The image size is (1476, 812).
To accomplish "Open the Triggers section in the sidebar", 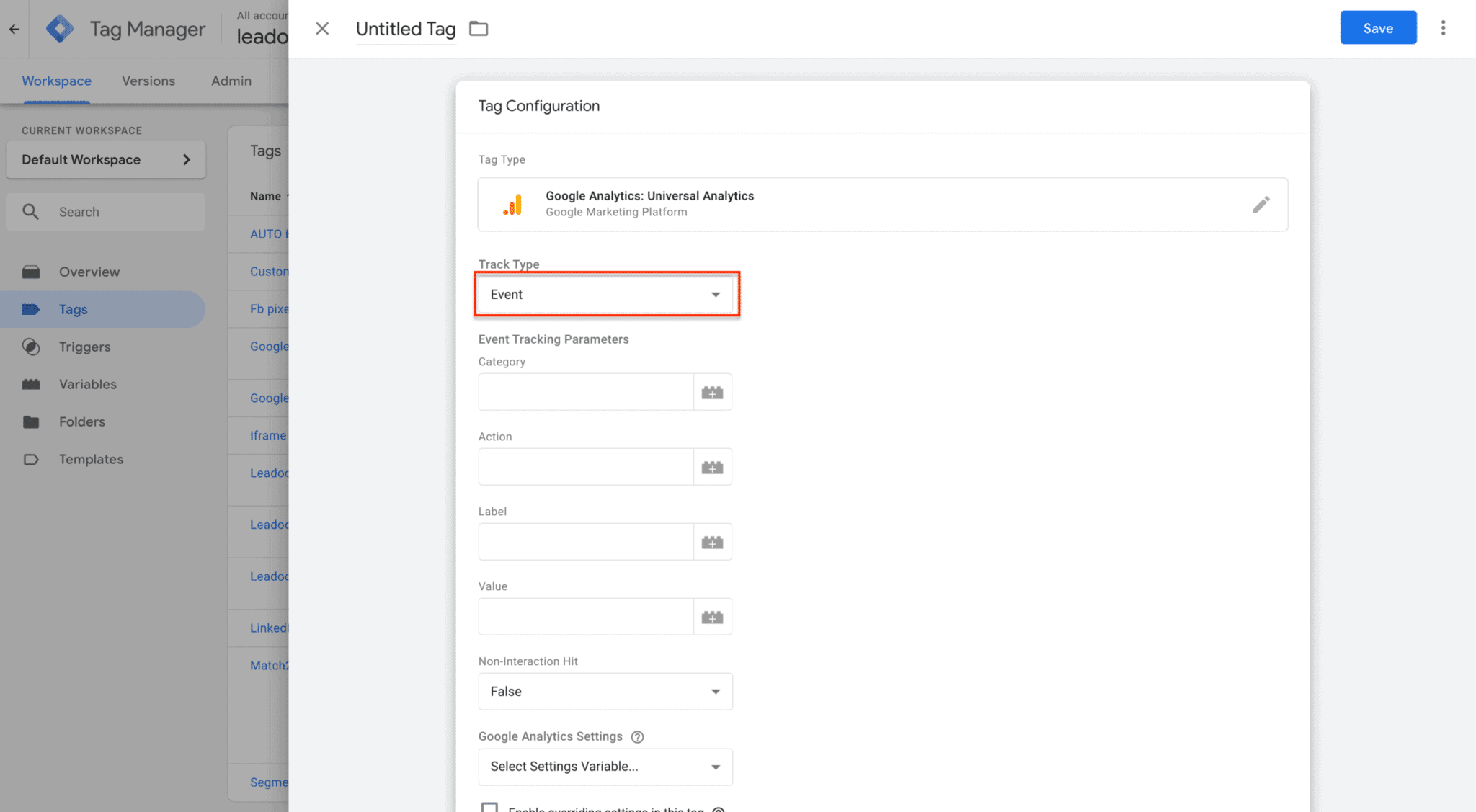I will [84, 347].
